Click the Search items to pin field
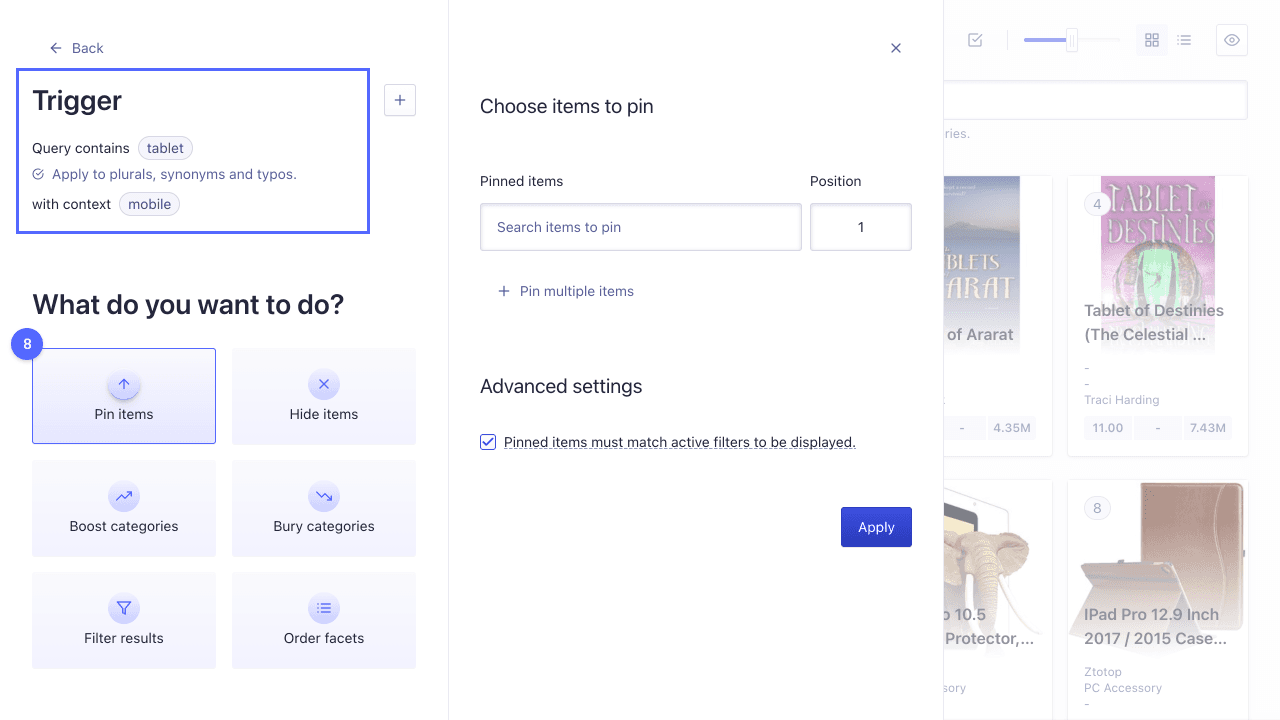Screen dimensions: 1280x720 tap(640, 227)
